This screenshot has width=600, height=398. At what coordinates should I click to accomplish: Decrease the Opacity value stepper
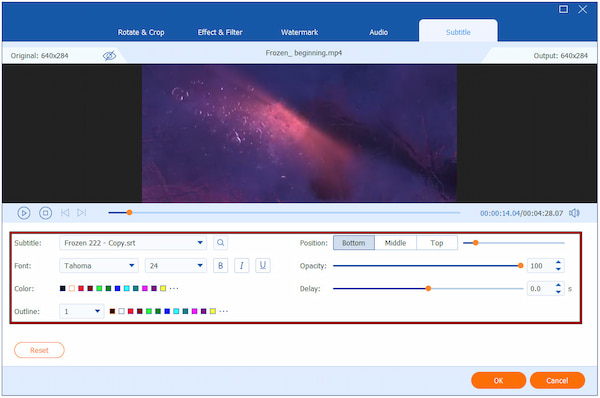pos(558,269)
